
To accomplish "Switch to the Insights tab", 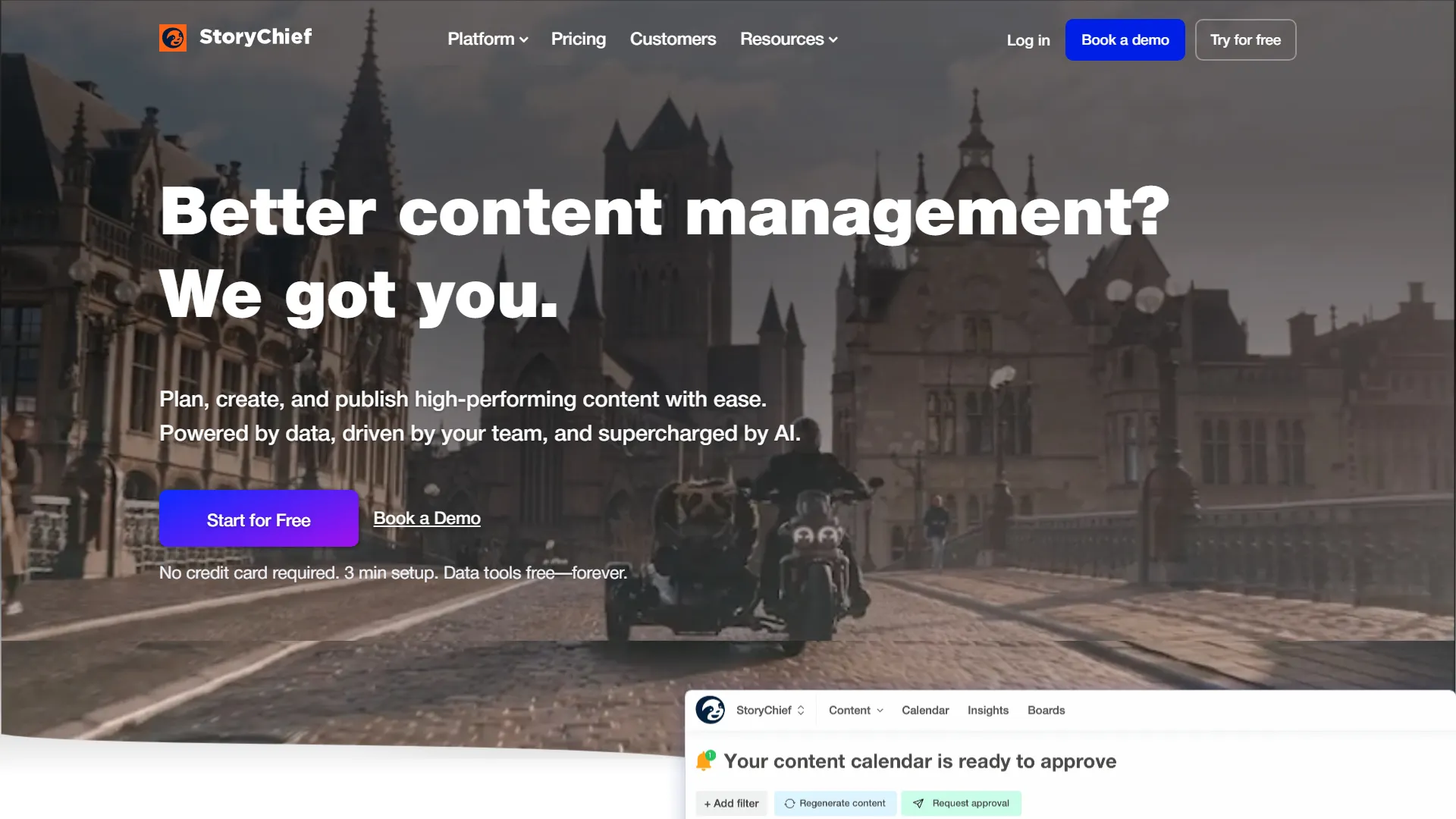I will tap(987, 711).
